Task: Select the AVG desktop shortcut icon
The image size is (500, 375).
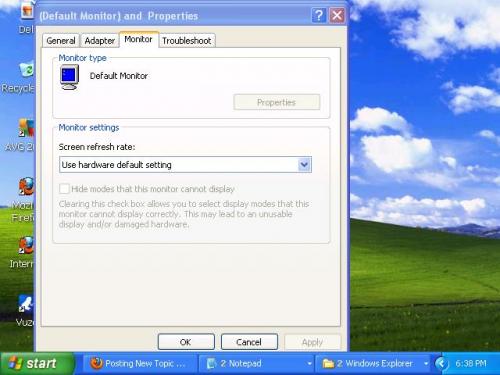Action: [26, 128]
